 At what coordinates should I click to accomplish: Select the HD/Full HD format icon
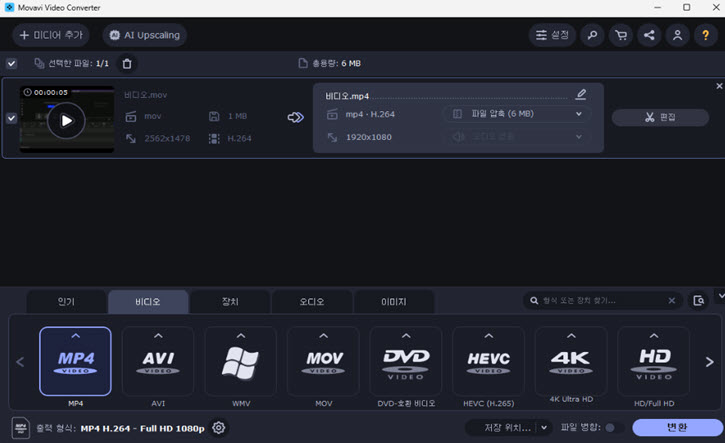654,362
